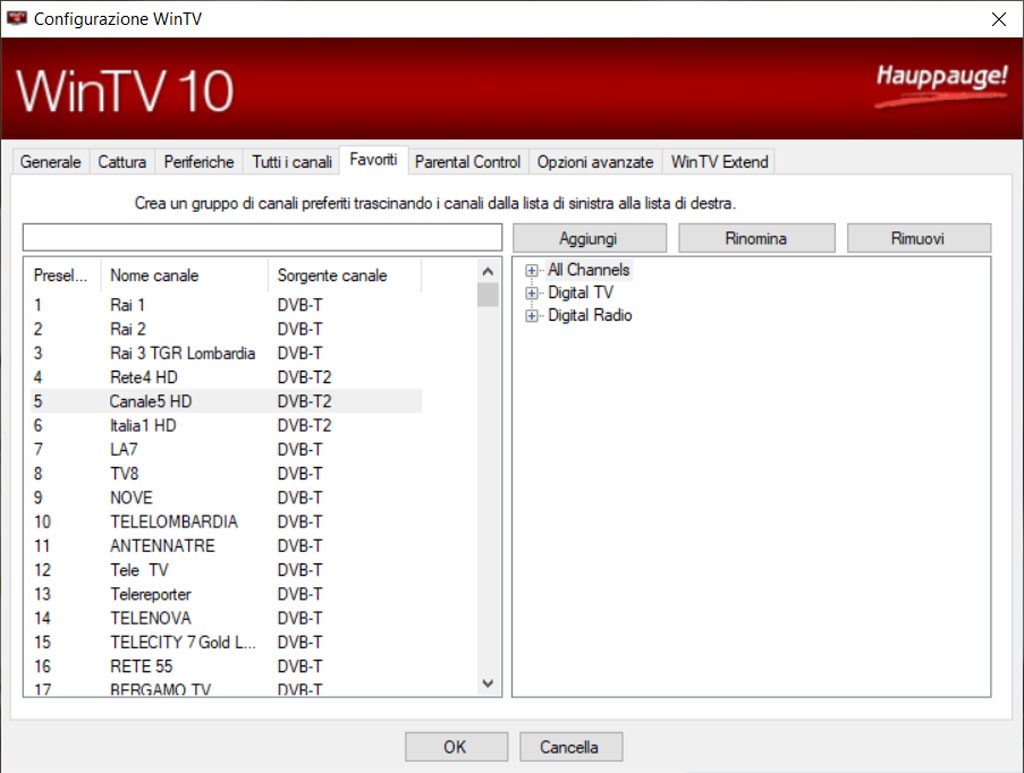Open the Parental Control tab

pyautogui.click(x=468, y=162)
